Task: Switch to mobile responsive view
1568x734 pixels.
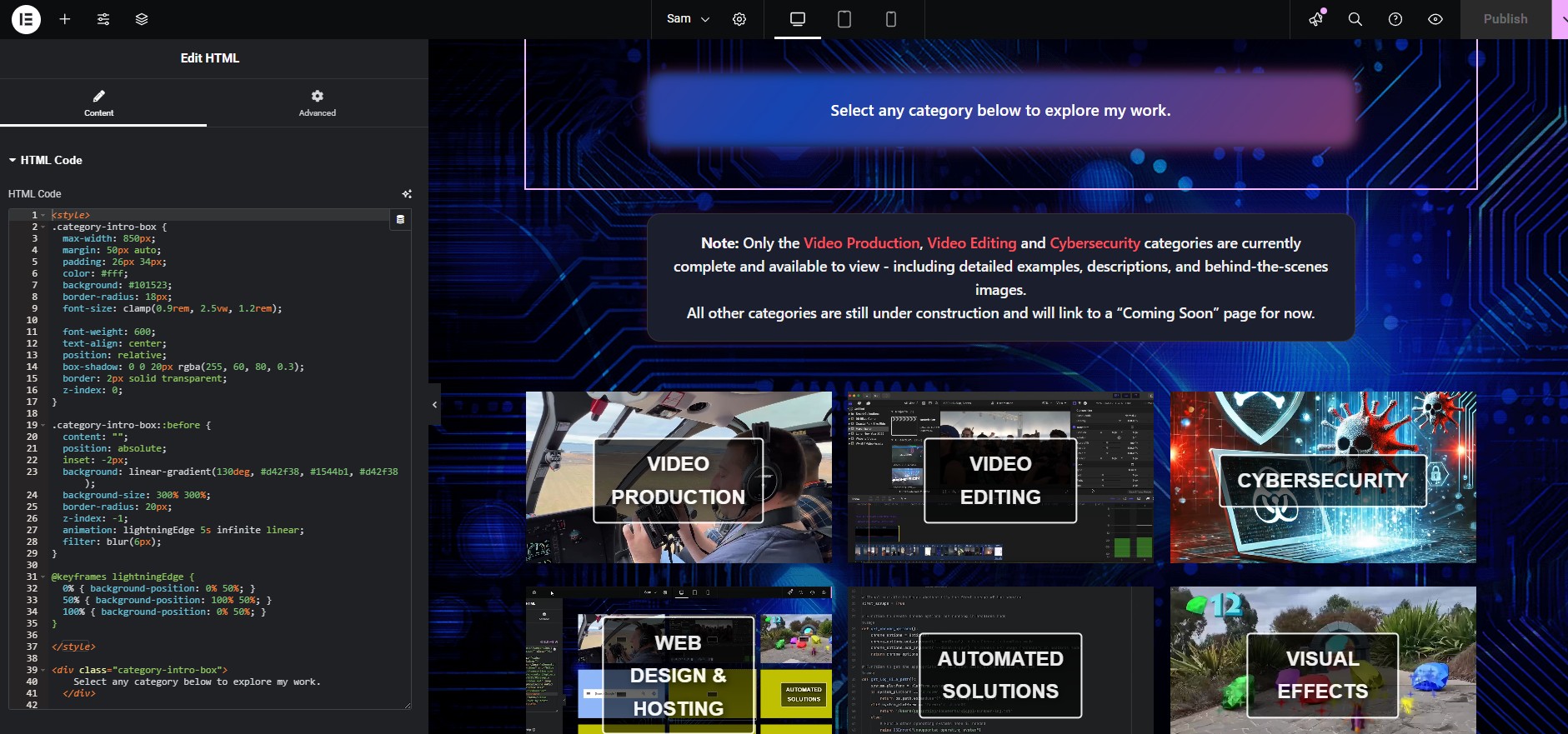Action: click(x=891, y=19)
